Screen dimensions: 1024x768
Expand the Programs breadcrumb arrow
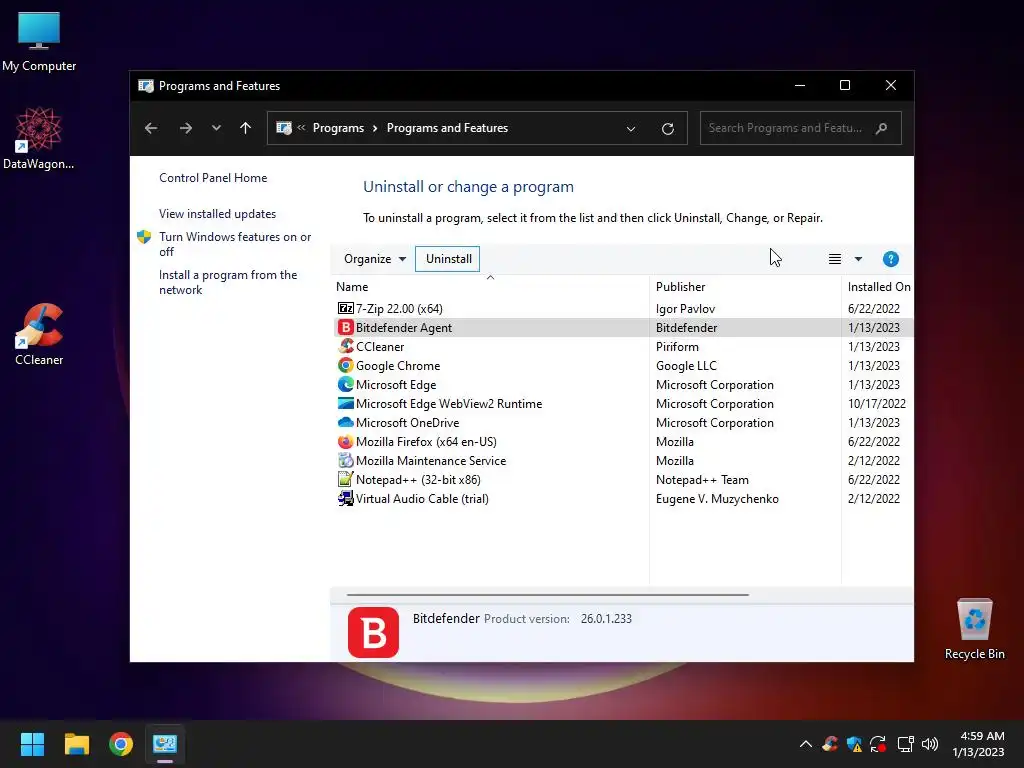[375, 128]
